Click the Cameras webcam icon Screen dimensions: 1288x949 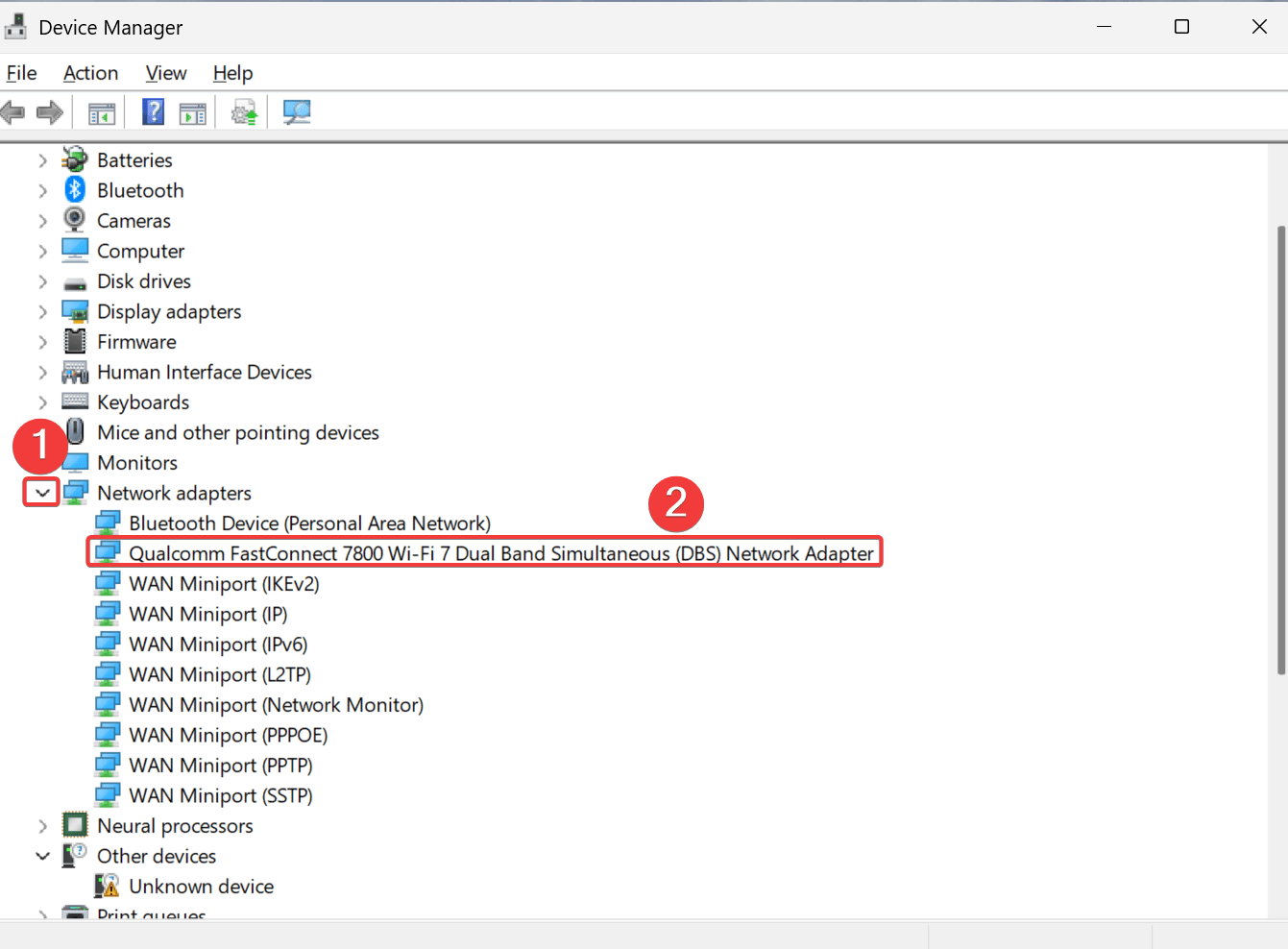tap(75, 220)
